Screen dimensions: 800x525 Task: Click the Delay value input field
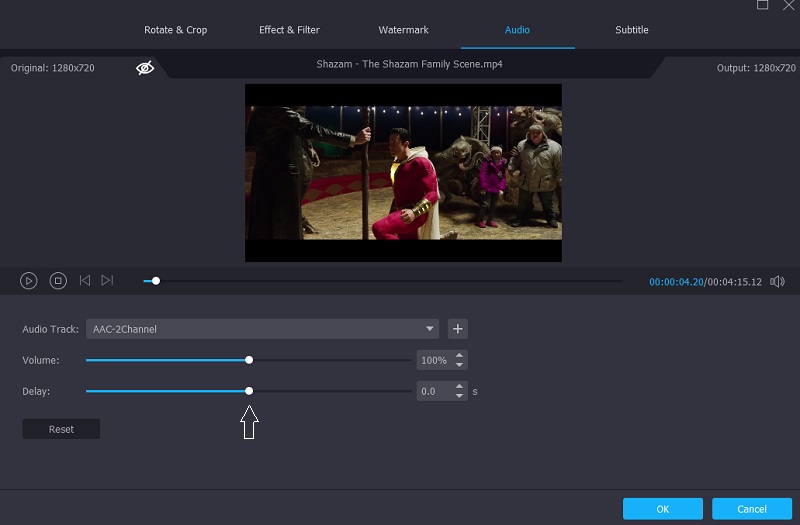point(433,391)
